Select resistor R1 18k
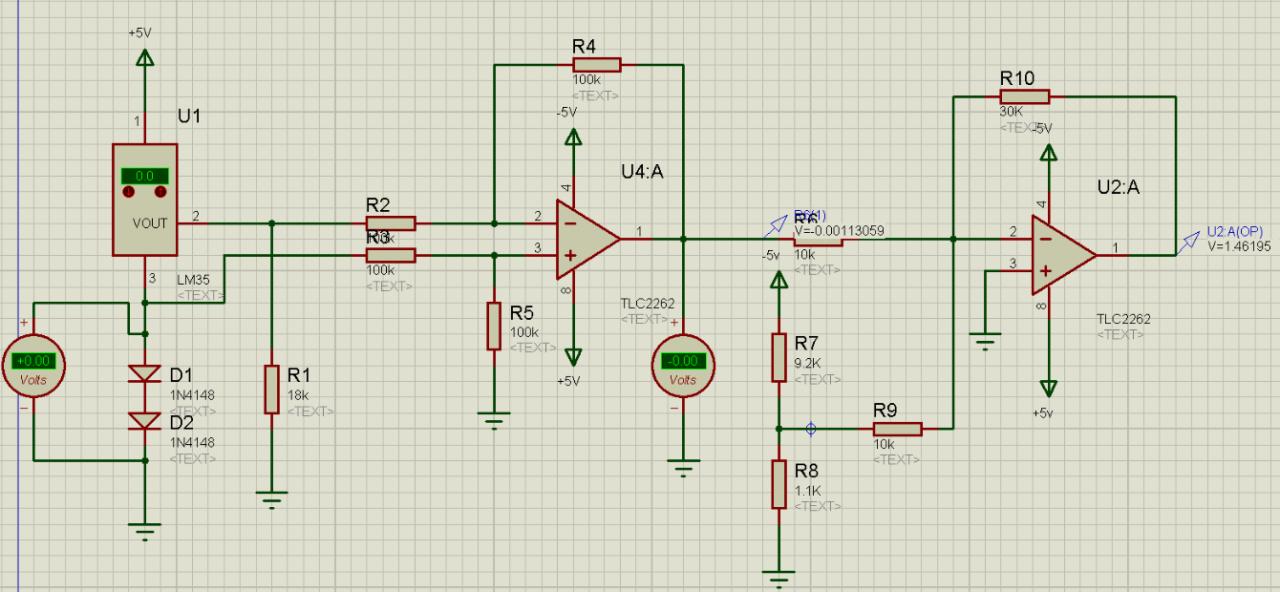Image resolution: width=1280 pixels, height=592 pixels. point(271,389)
